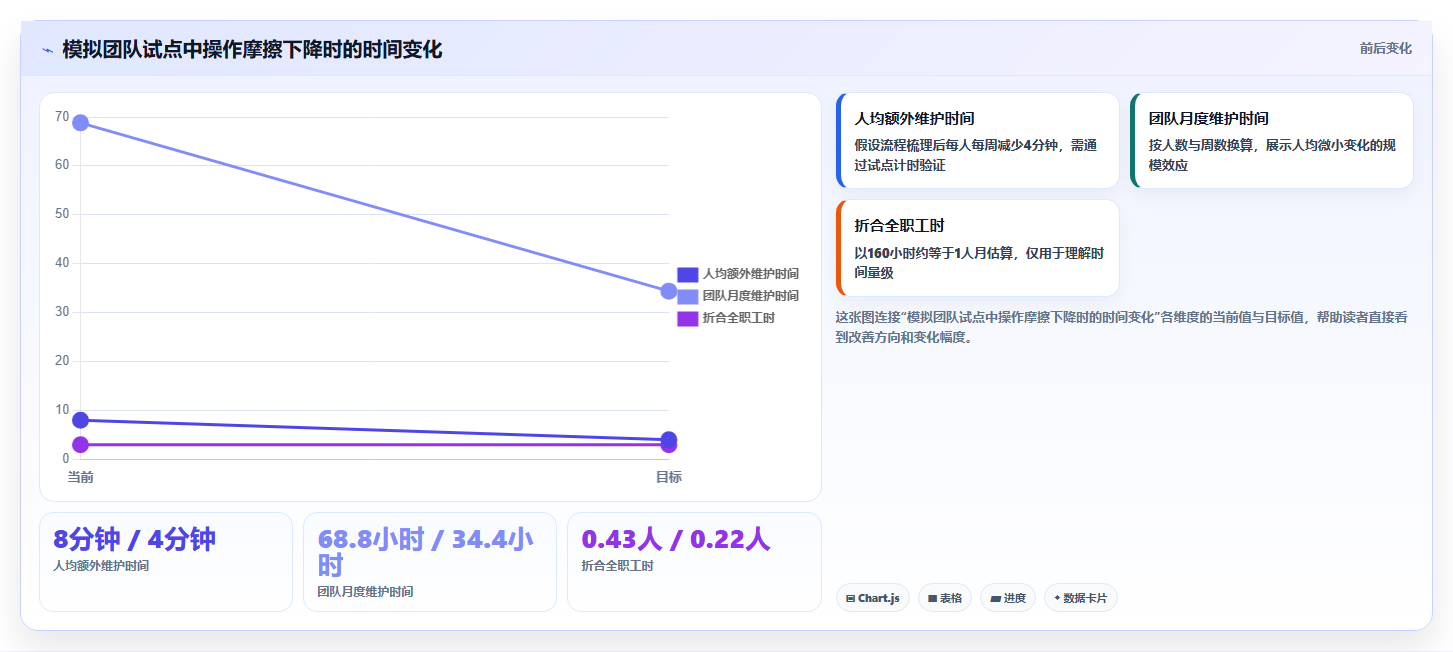Click the 团队月度维护时间 point at 当前

(81, 123)
